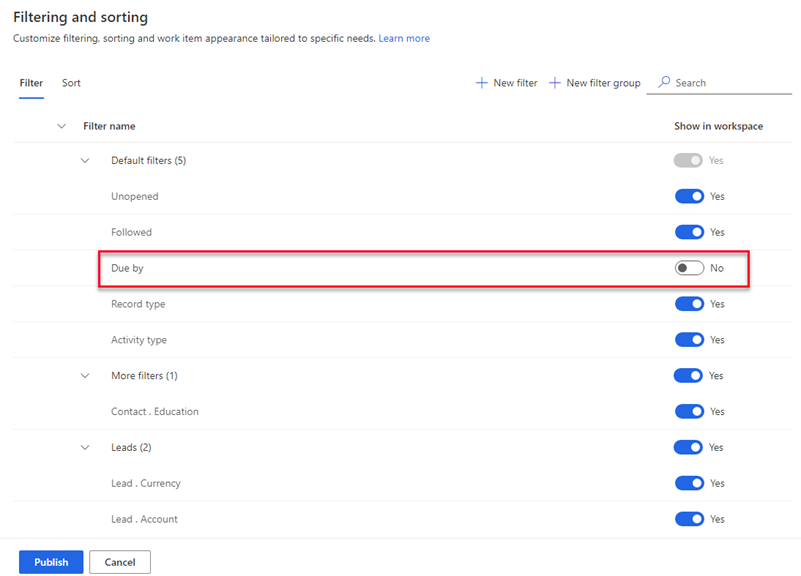Focus the Search input field

click(x=719, y=83)
